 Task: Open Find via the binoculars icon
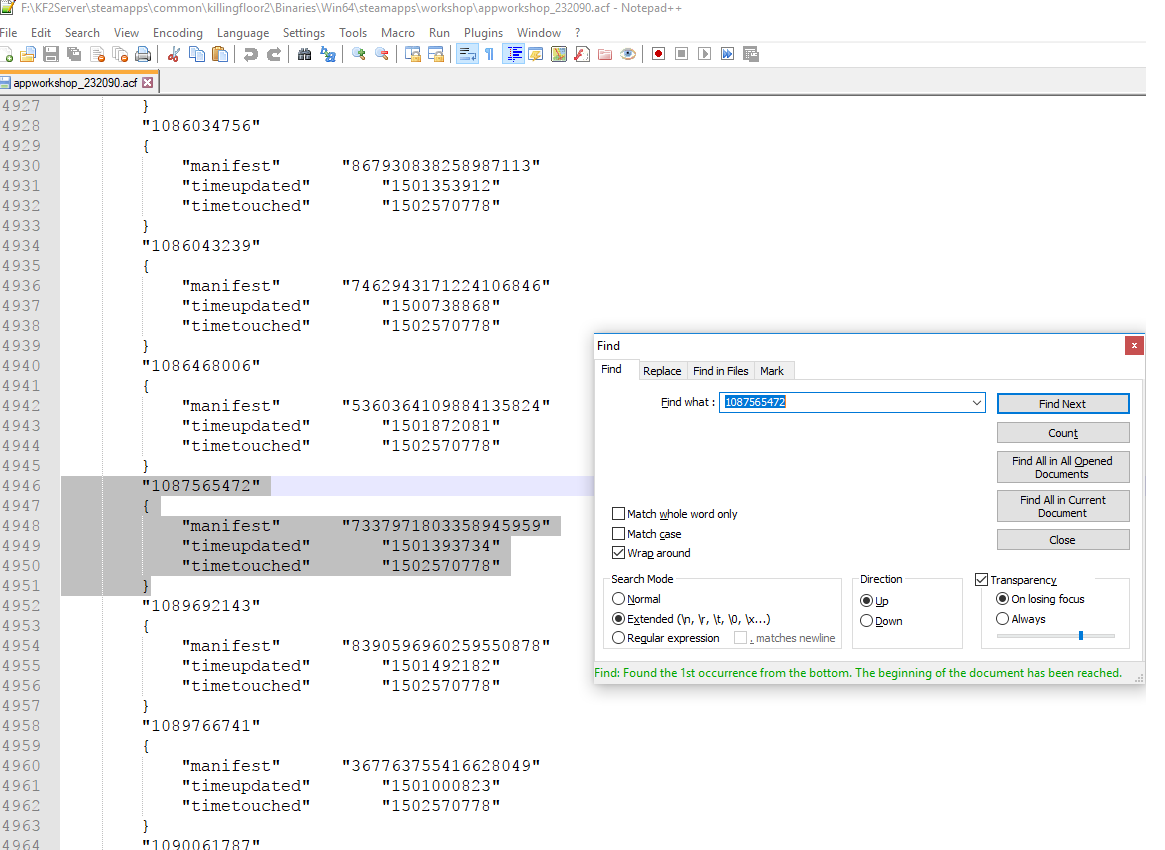point(305,54)
